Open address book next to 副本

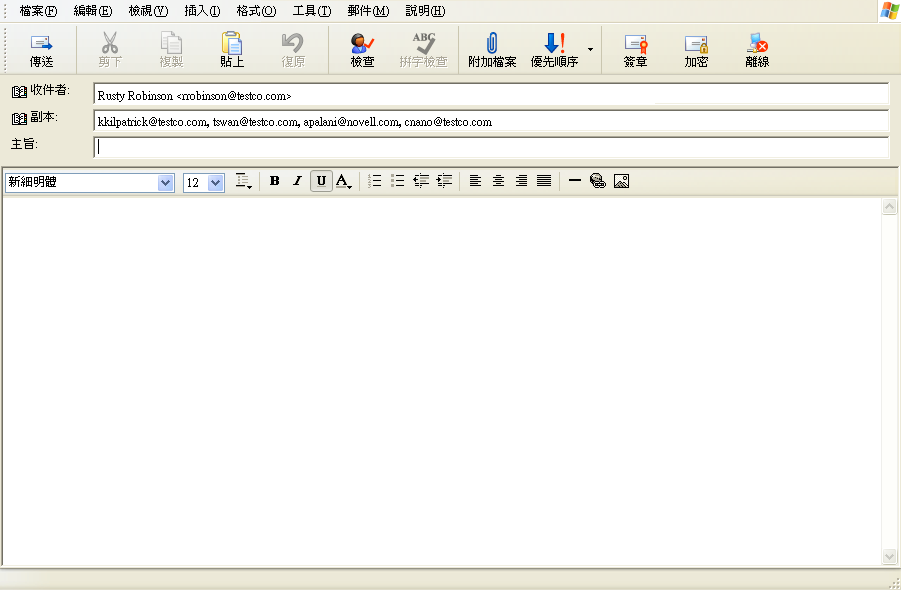[19, 118]
